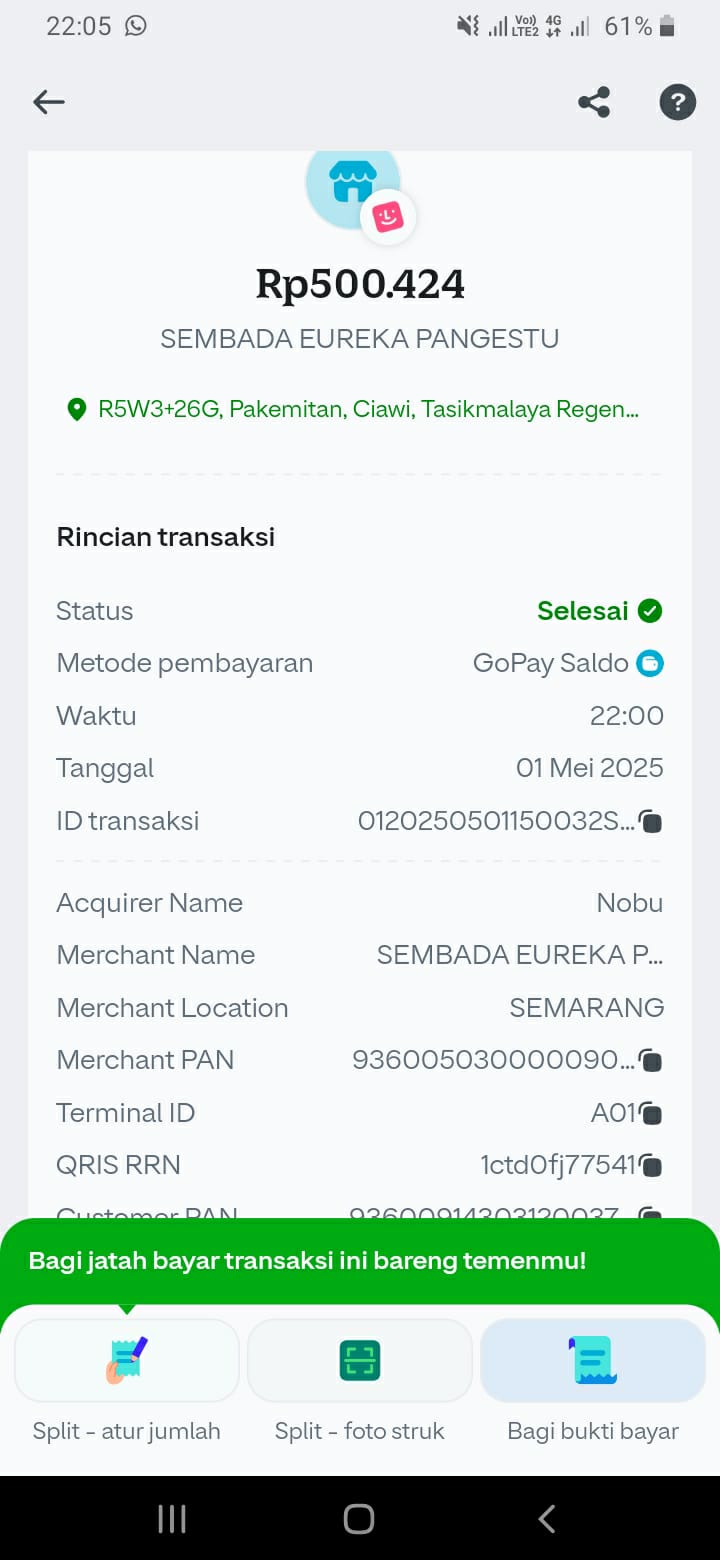This screenshot has height=1560, width=720.
Task: Open the Pakemitan, Ciawi location link
Action: pos(368,409)
